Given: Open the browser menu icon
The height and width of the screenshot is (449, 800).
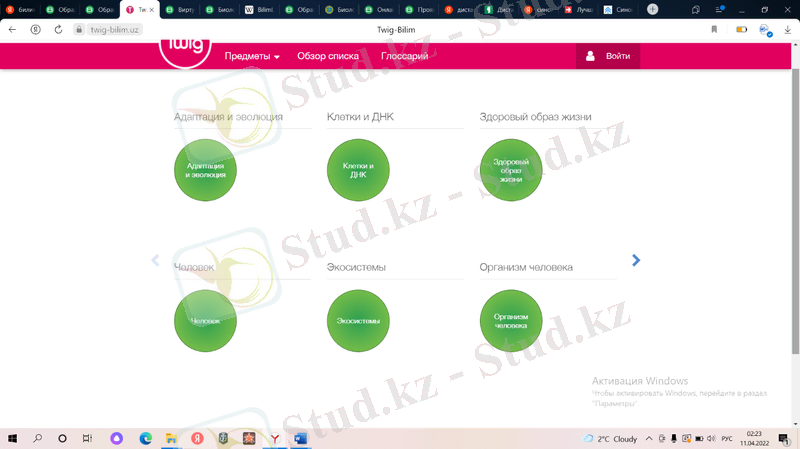Looking at the screenshot, I should [x=719, y=9].
